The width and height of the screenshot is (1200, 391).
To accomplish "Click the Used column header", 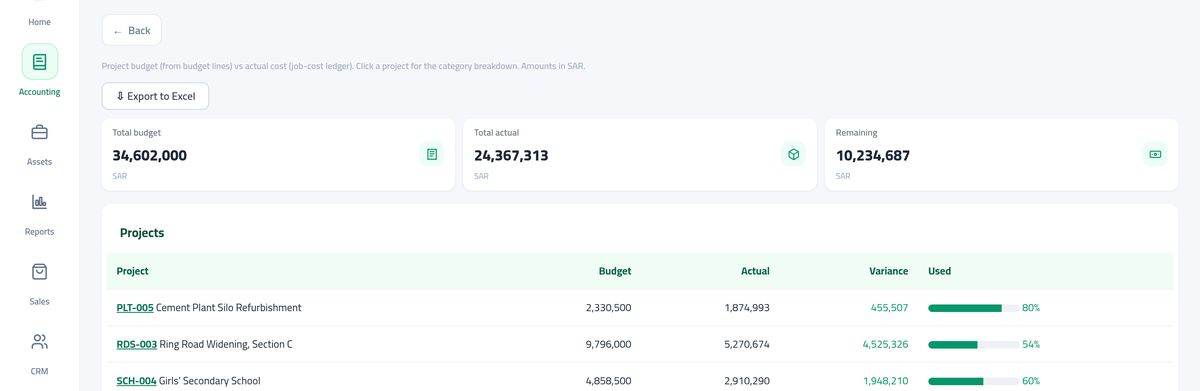I will (x=940, y=271).
